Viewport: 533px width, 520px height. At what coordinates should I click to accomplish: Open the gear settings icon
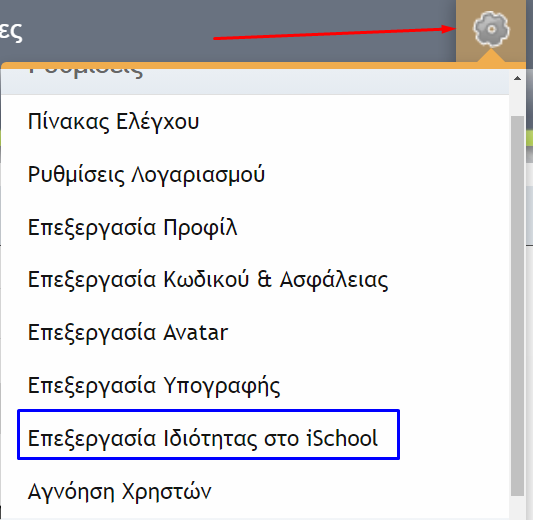pyautogui.click(x=491, y=29)
